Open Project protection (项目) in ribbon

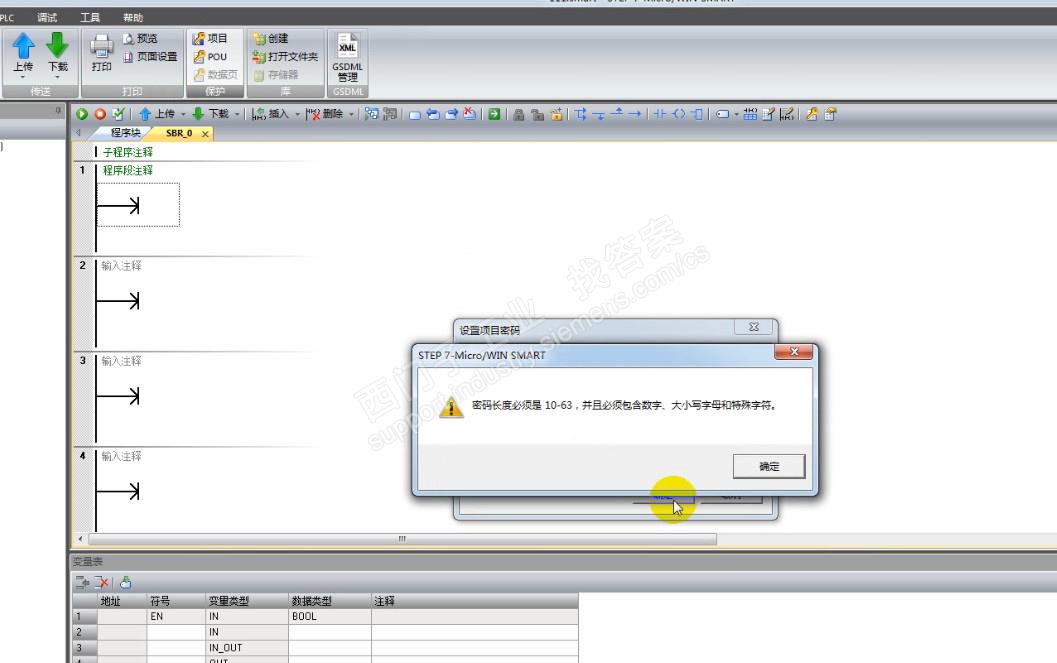(x=210, y=38)
